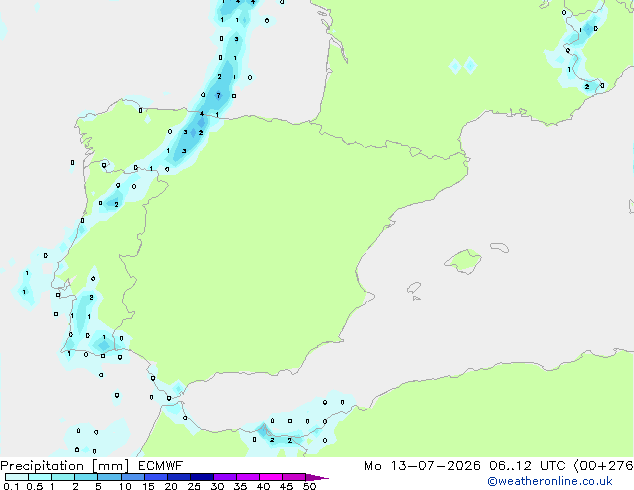Click the 'Precipitation' title text
This screenshot has height=490, width=634.
pyautogui.click(x=42, y=466)
